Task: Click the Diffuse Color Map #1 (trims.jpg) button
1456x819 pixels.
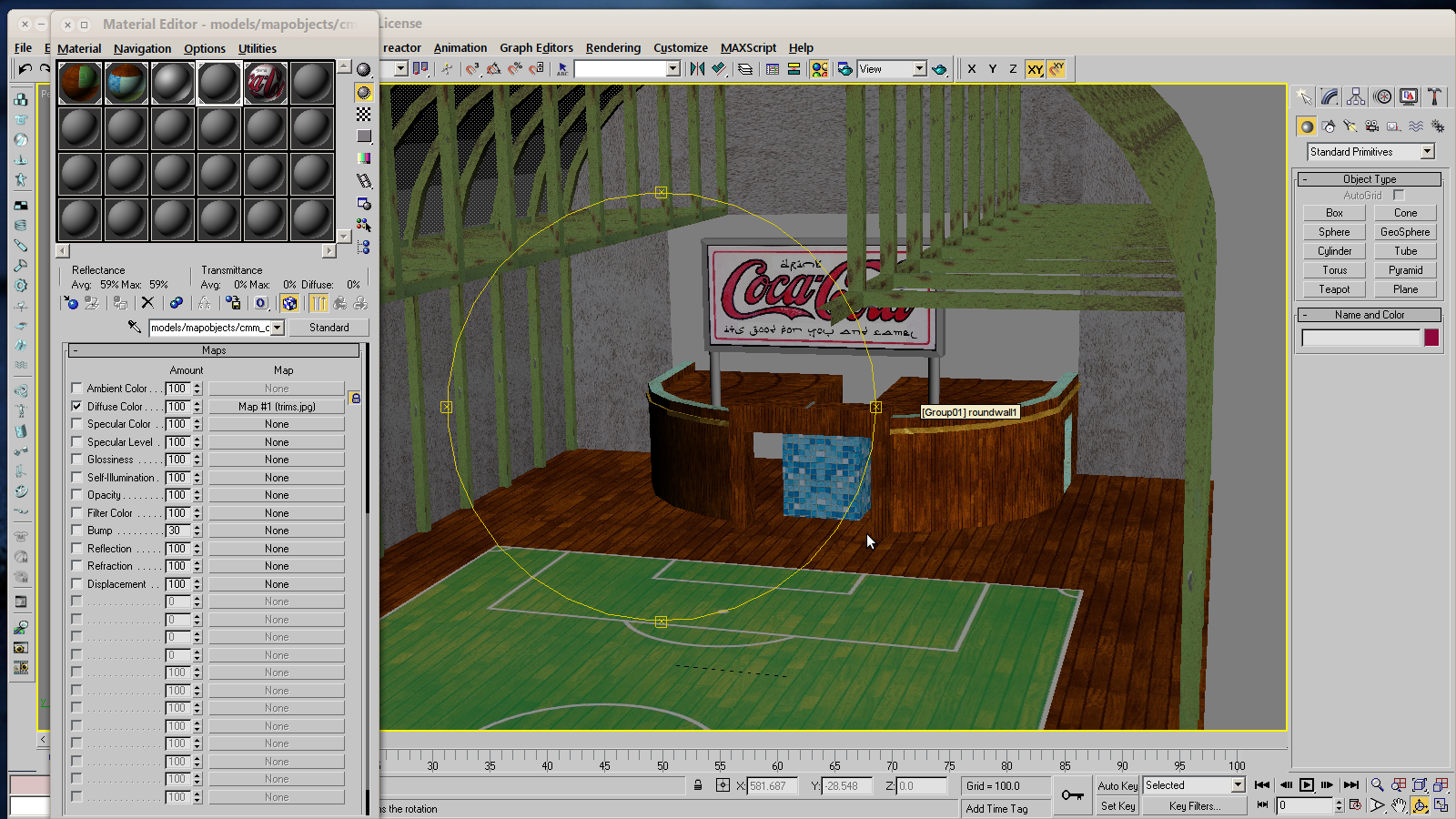Action: pos(277,407)
